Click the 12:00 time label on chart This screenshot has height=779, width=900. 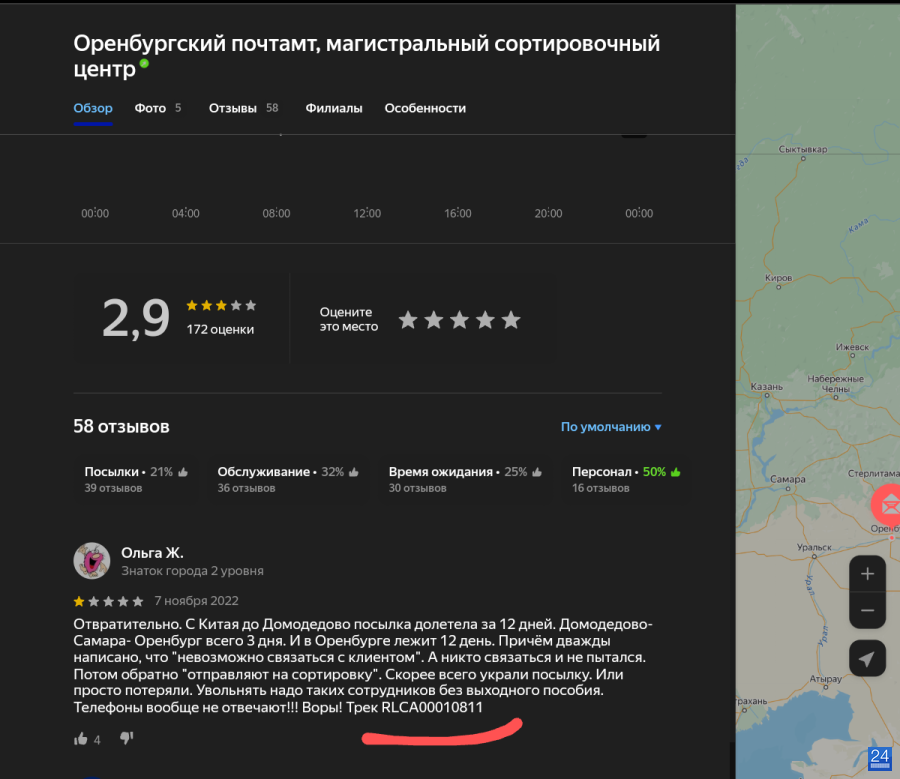[367, 214]
